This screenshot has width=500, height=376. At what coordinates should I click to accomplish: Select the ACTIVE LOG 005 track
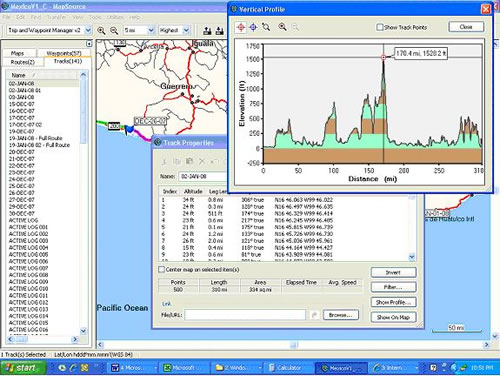tap(28, 254)
